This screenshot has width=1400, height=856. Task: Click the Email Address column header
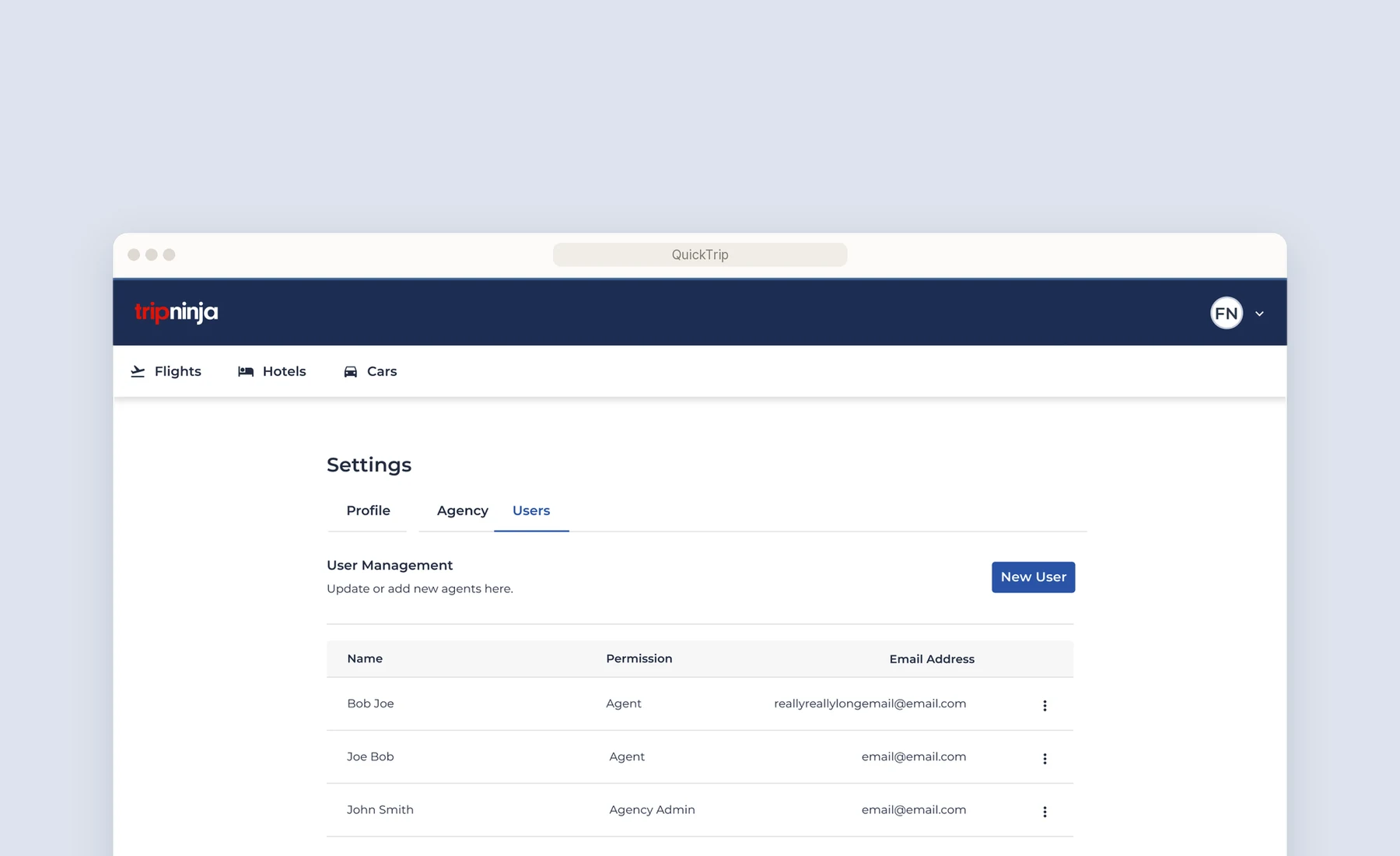click(x=932, y=658)
